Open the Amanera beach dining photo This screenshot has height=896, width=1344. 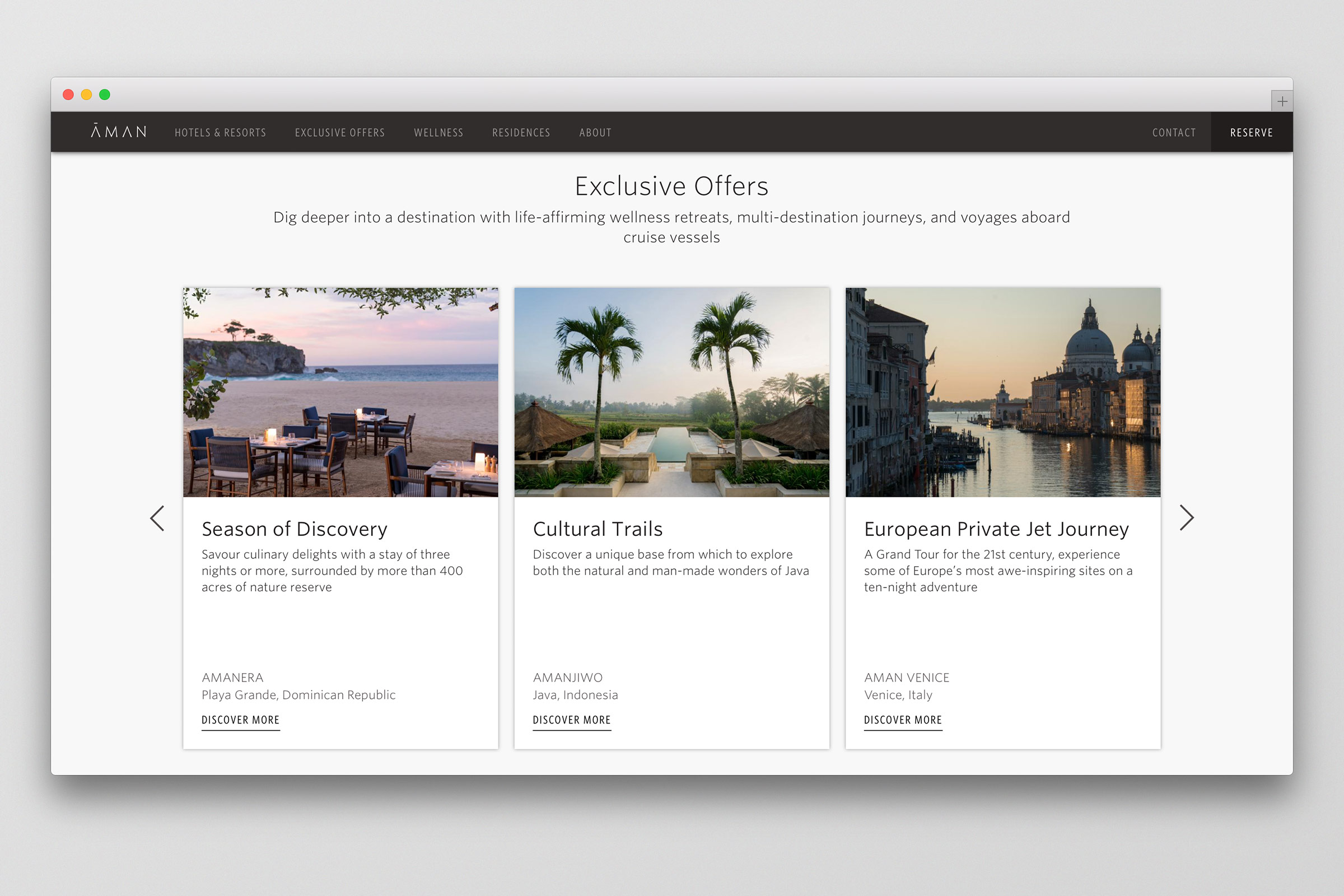coord(340,392)
